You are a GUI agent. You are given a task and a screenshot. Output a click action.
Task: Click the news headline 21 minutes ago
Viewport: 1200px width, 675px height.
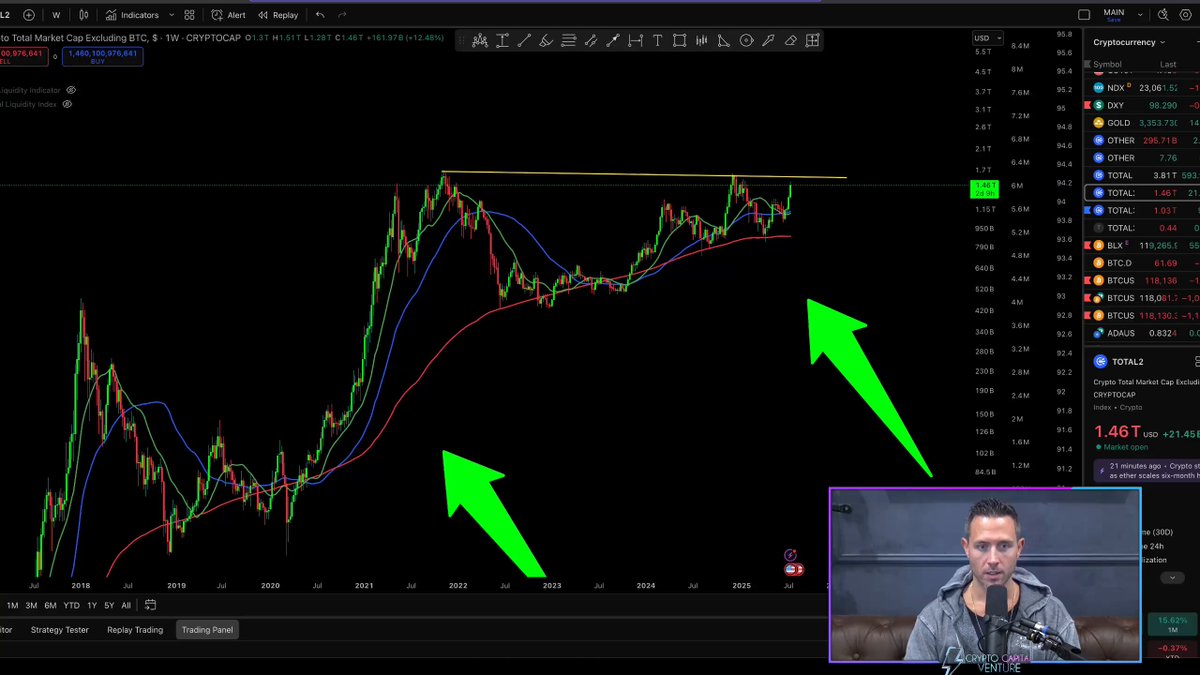click(1147, 470)
